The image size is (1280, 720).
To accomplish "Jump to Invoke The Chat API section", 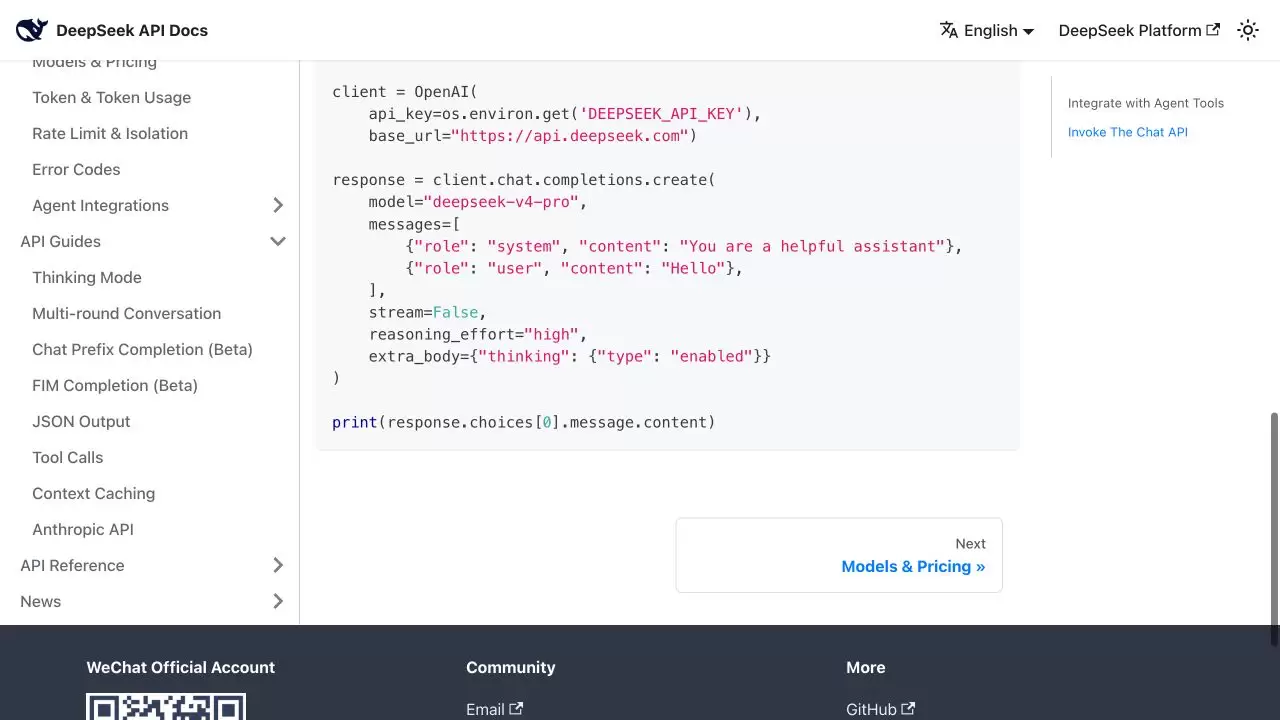I will [1128, 132].
